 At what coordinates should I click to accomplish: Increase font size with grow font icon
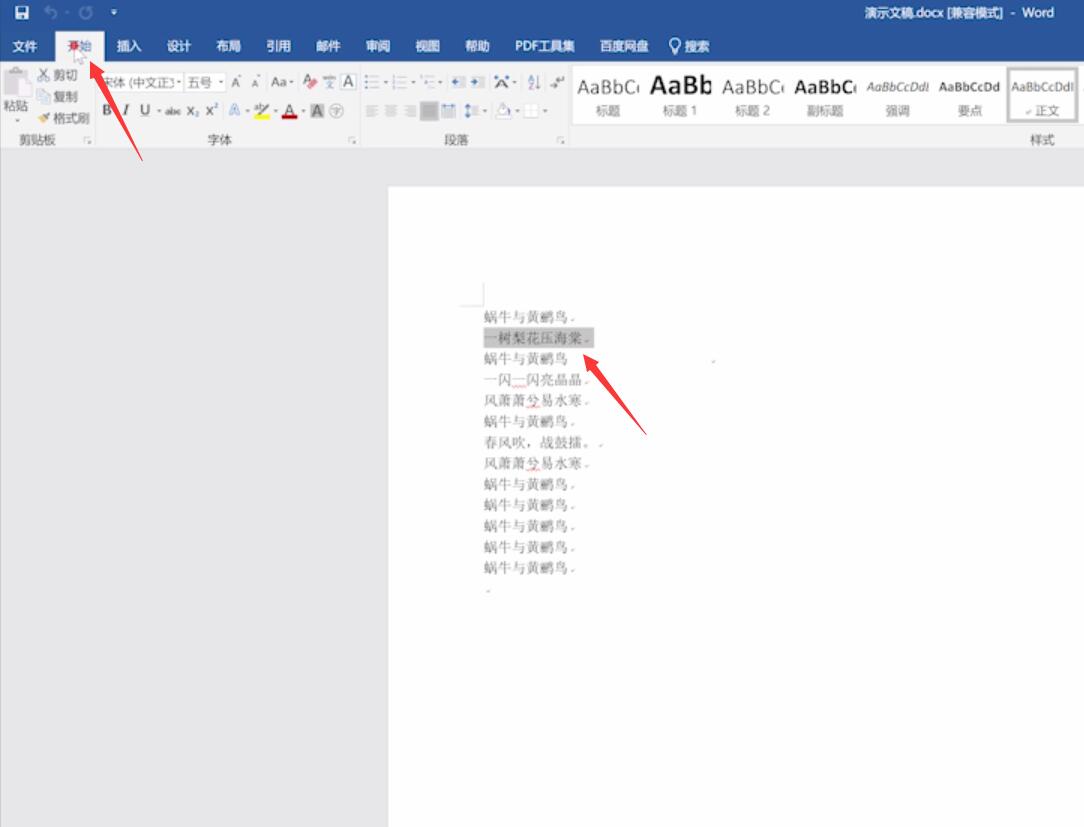click(x=236, y=82)
